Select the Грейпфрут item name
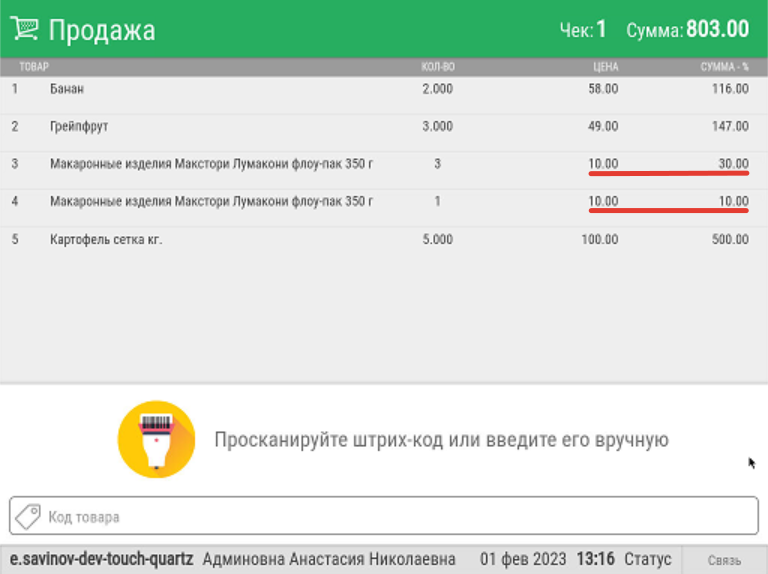 79,126
